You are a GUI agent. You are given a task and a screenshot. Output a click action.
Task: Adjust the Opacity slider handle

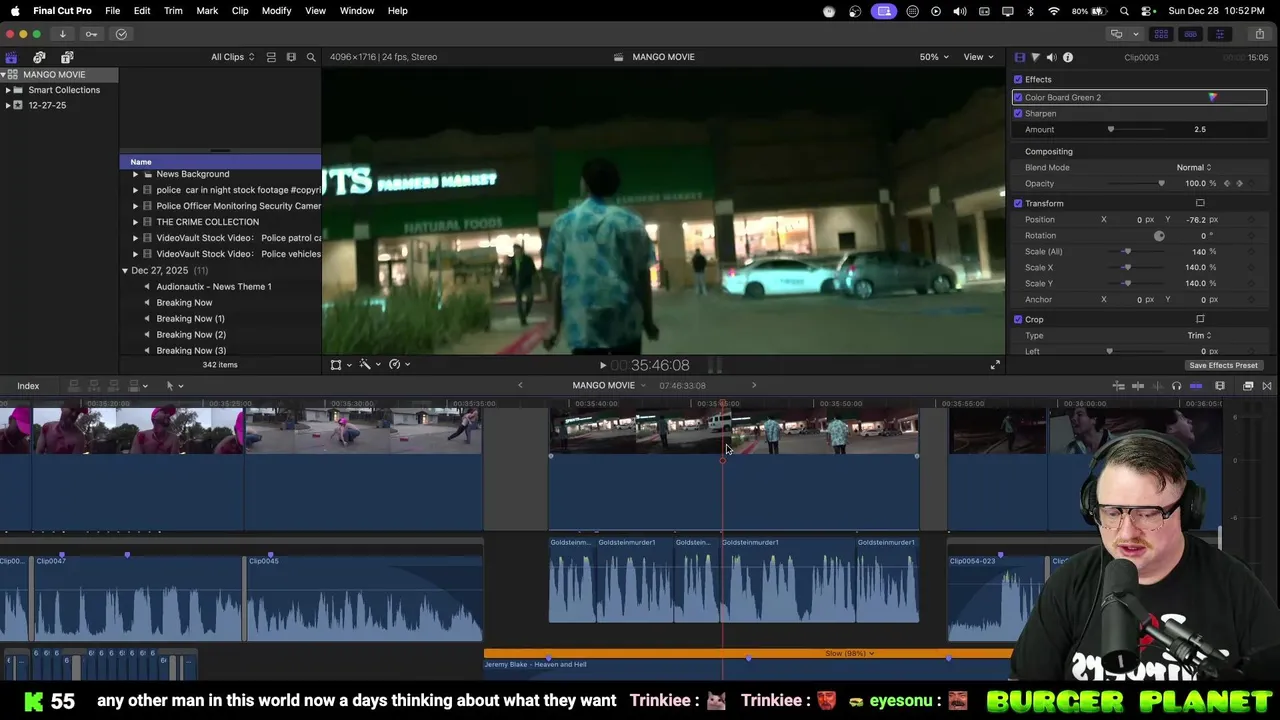click(x=1161, y=183)
